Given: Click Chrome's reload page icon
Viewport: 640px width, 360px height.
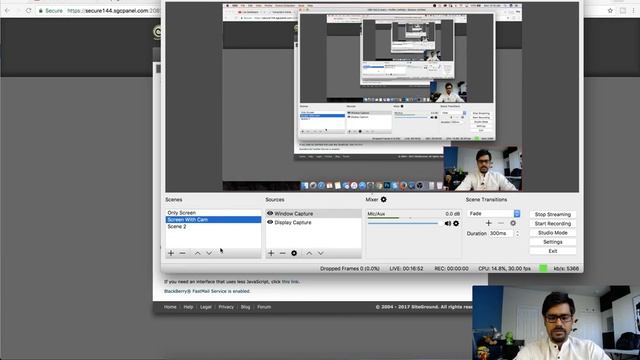Looking at the screenshot, I should point(28,11).
